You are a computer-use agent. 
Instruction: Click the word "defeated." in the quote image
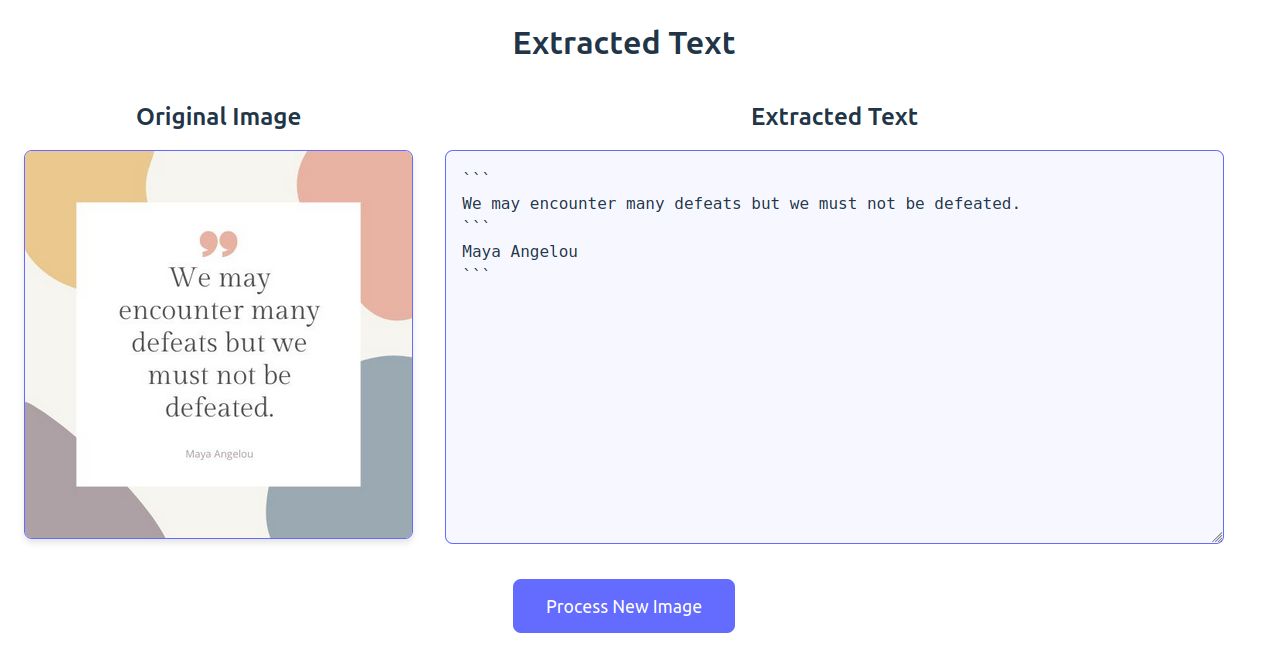[x=219, y=408]
